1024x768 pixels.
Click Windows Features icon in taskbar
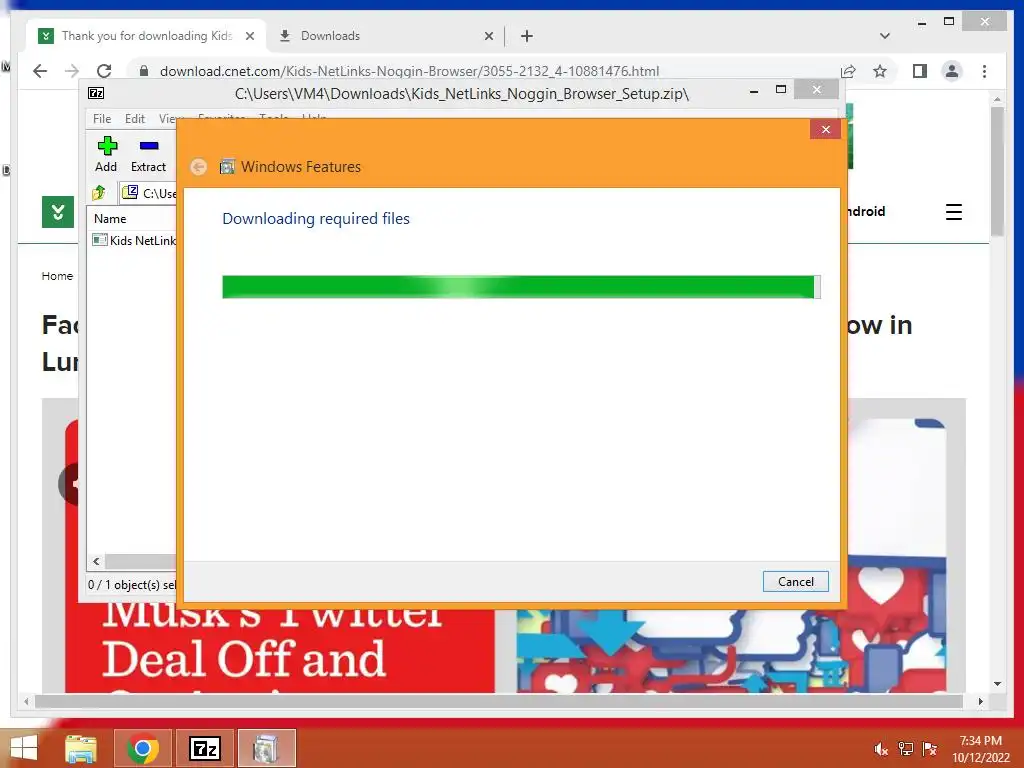point(266,748)
